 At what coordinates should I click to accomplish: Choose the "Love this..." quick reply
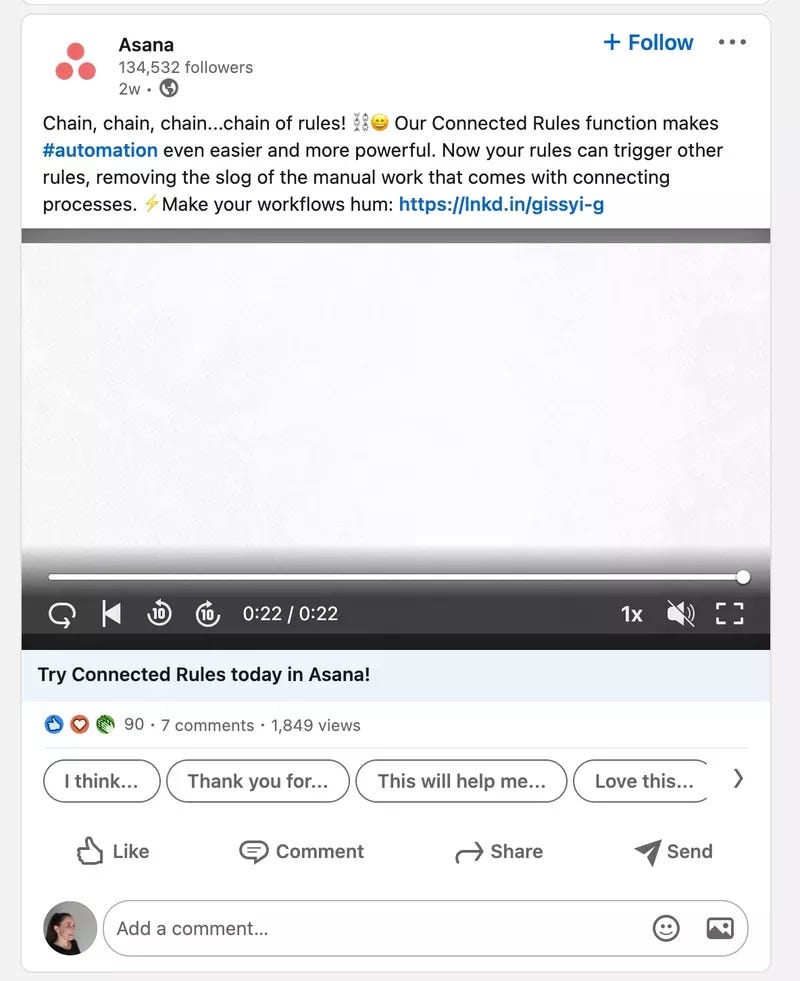[x=641, y=781]
